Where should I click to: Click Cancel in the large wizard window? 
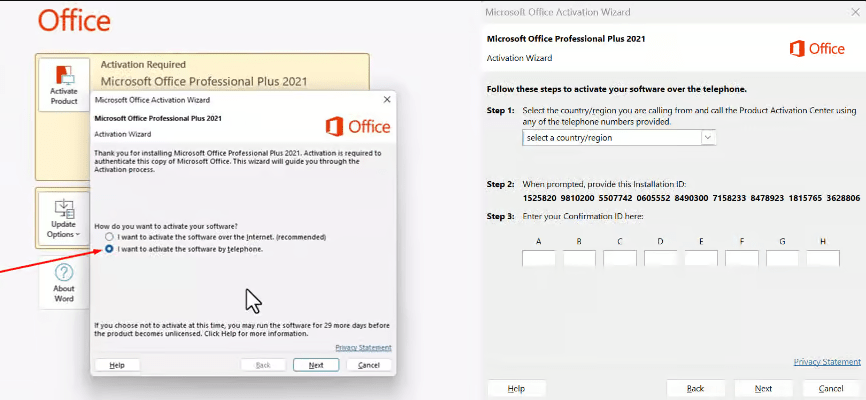831,388
